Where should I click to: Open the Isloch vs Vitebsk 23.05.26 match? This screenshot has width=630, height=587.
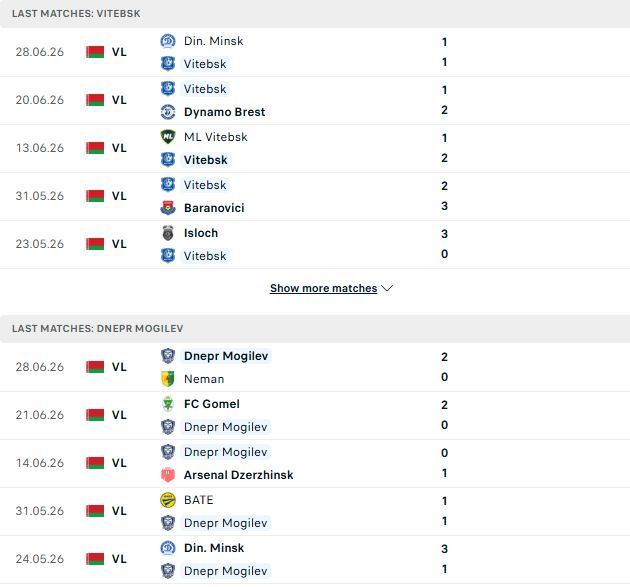click(315, 244)
